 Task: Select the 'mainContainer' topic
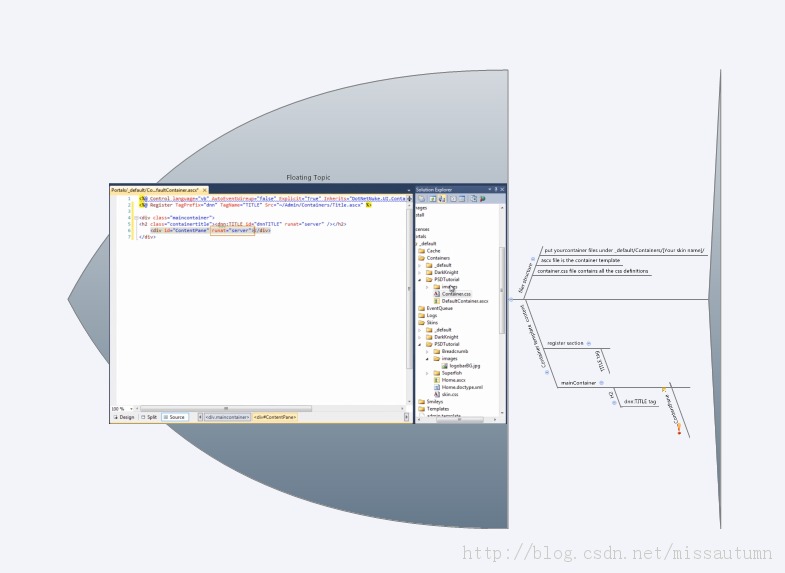click(578, 383)
